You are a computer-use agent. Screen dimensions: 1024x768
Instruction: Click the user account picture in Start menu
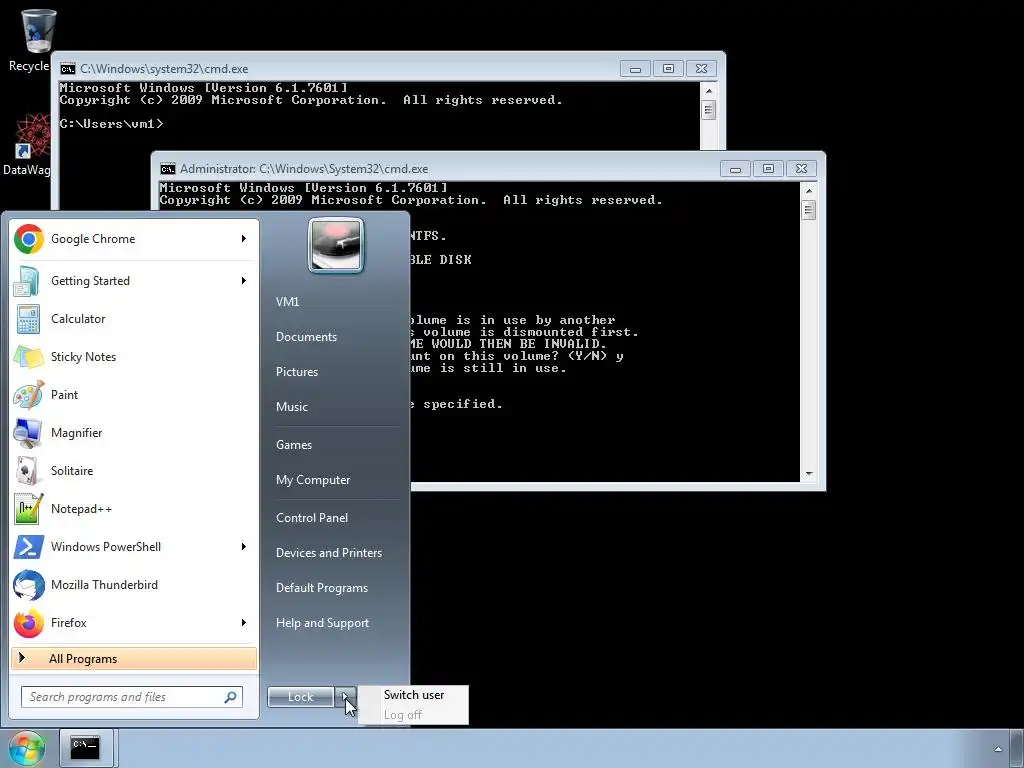tap(336, 246)
